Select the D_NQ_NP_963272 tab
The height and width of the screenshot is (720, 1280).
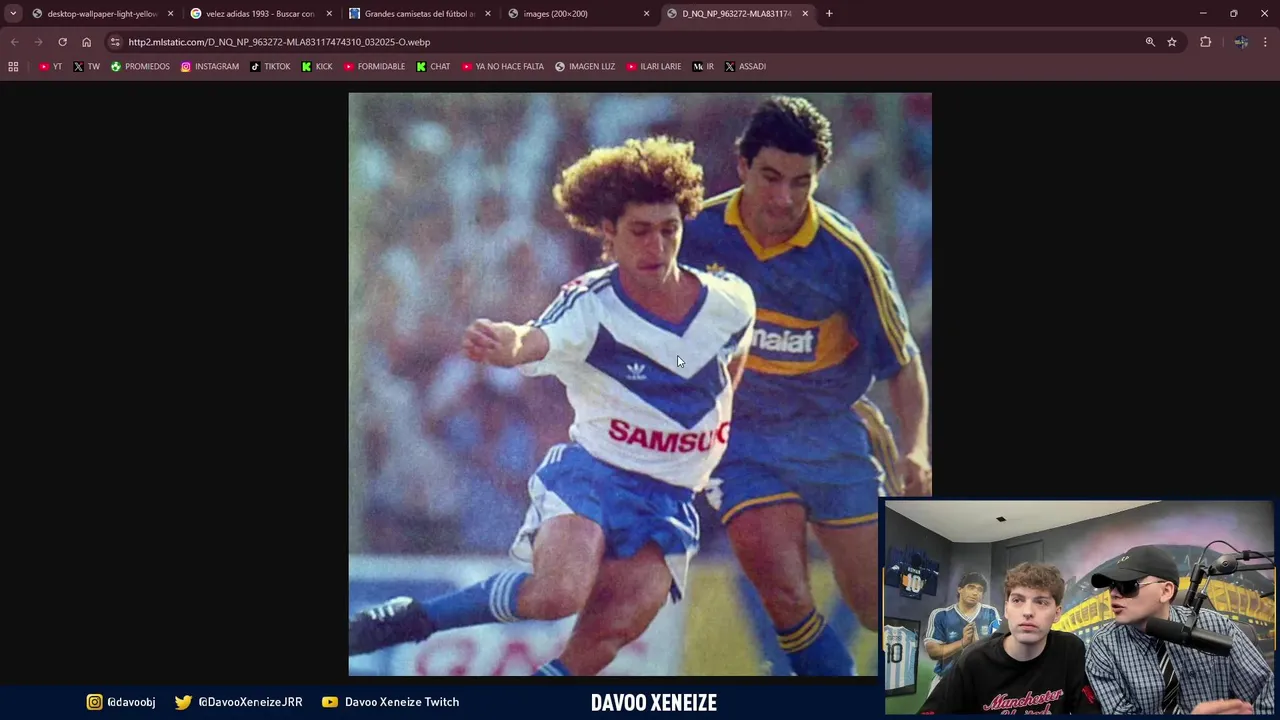tap(737, 14)
